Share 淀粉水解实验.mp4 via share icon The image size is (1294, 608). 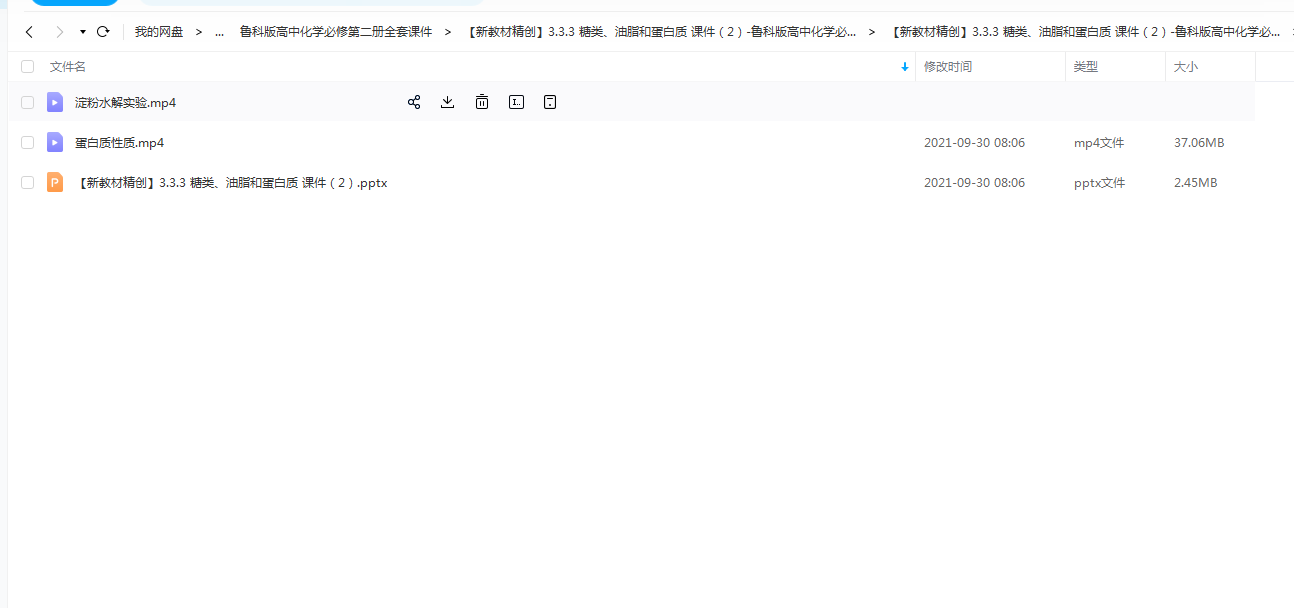pyautogui.click(x=414, y=102)
